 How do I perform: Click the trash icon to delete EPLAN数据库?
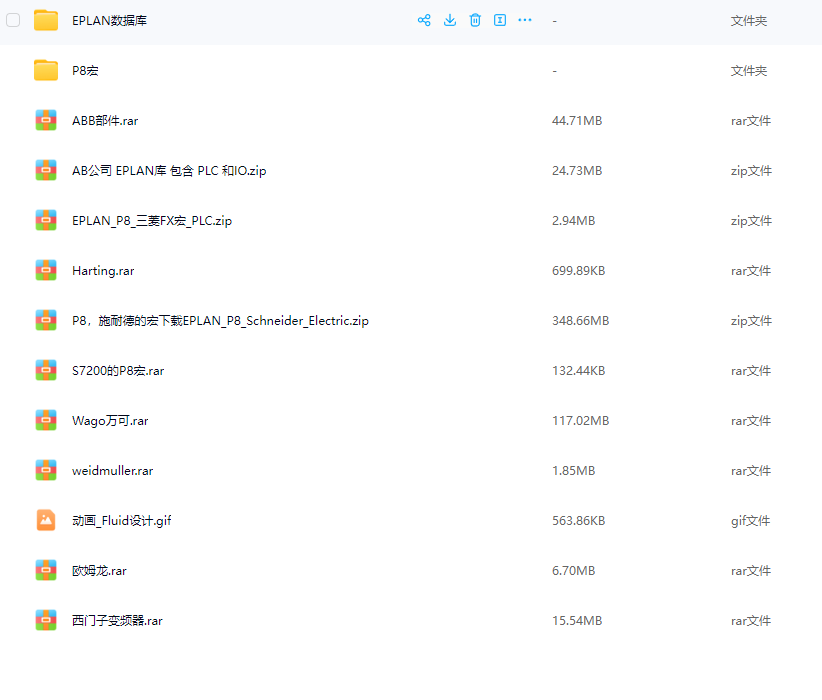(475, 20)
